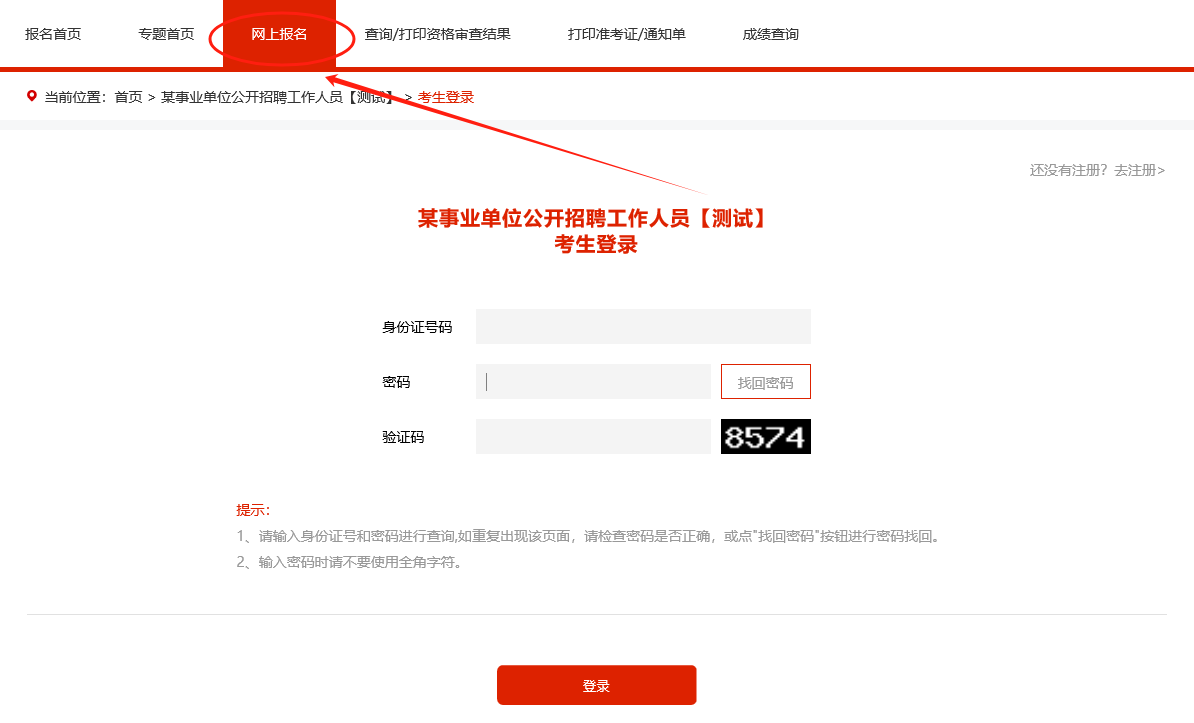1194x723 pixels.
Task: Select the 网上报名 tab
Action: pyautogui.click(x=279, y=34)
